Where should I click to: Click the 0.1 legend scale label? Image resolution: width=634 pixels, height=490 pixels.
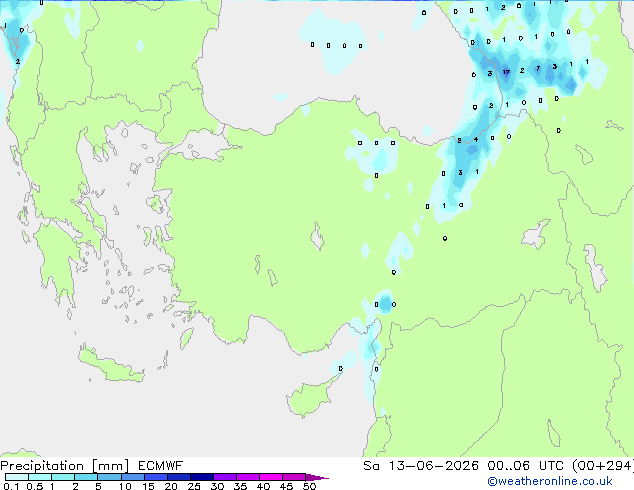point(11,486)
